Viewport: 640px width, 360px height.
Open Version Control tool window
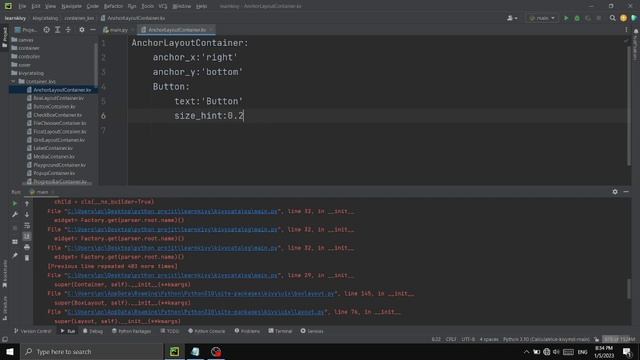tap(33, 331)
